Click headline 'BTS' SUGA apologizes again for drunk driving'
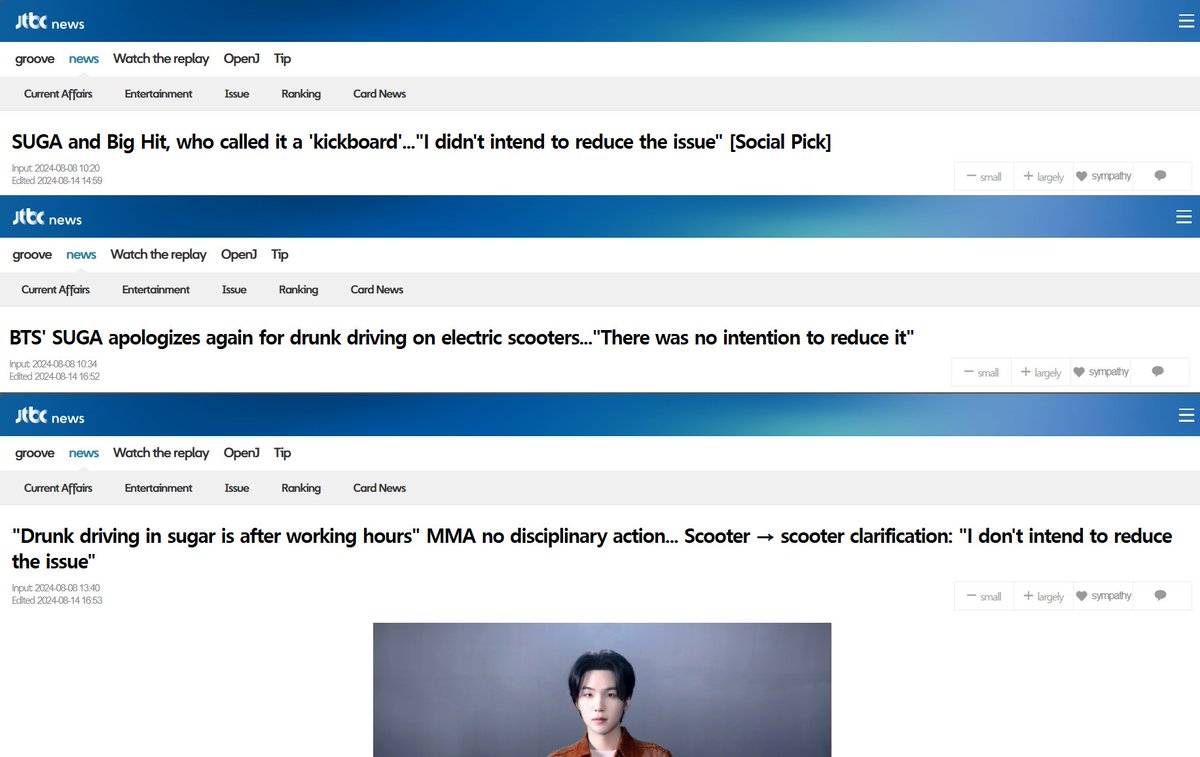 (462, 338)
